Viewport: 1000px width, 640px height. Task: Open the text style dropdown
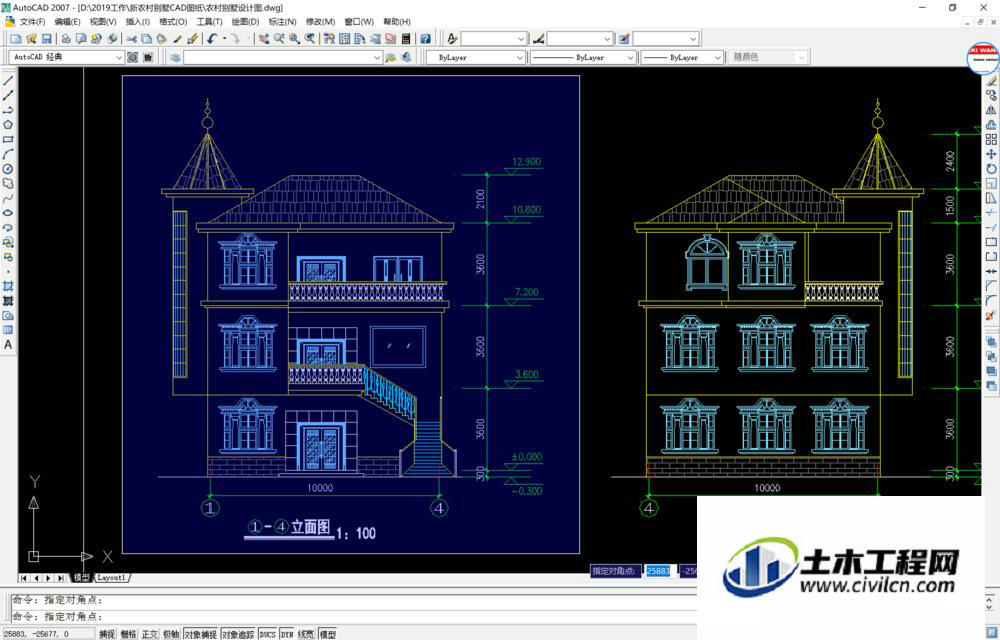pyautogui.click(x=494, y=39)
